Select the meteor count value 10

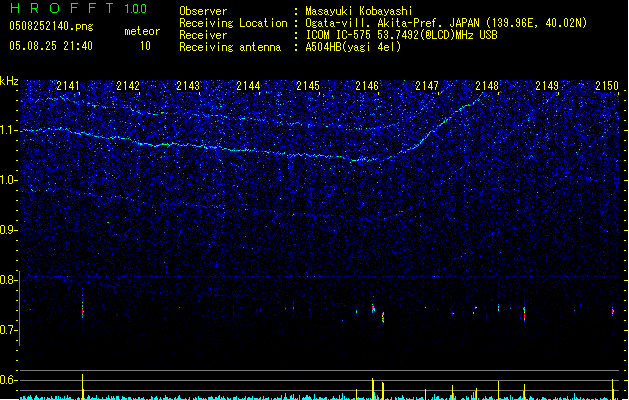tap(145, 46)
